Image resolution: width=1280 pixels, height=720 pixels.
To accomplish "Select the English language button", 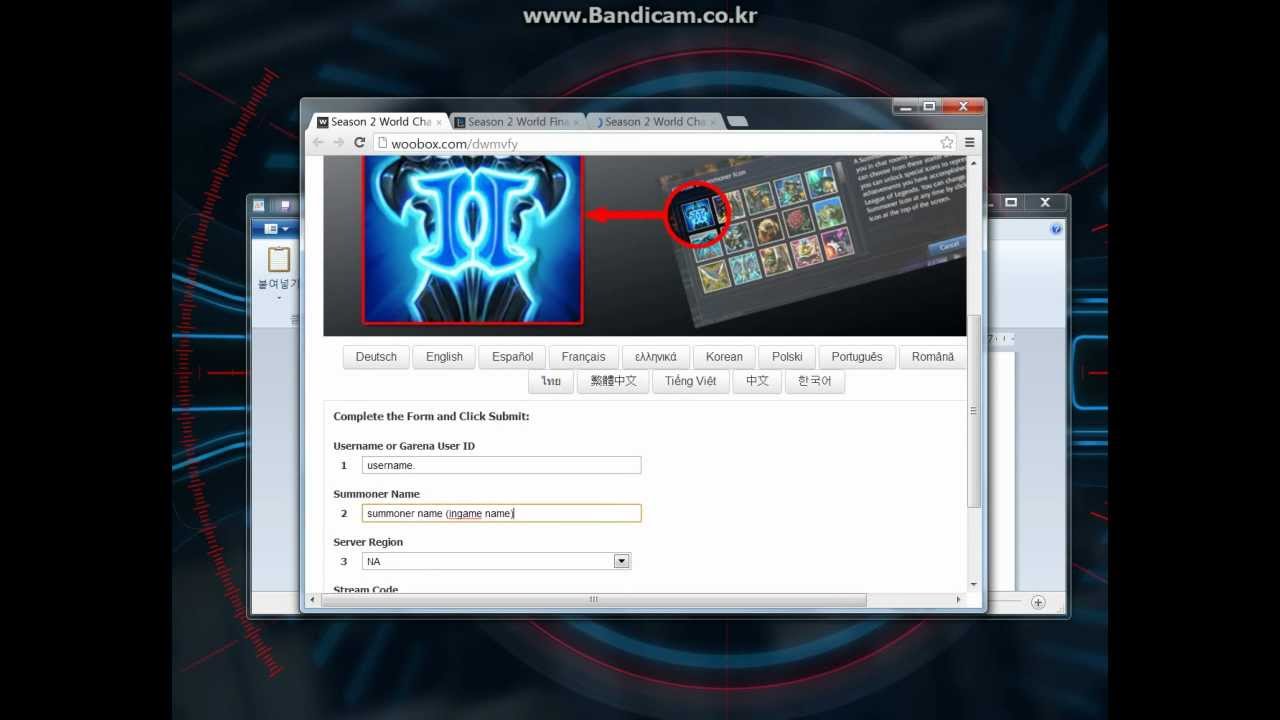I will (443, 356).
